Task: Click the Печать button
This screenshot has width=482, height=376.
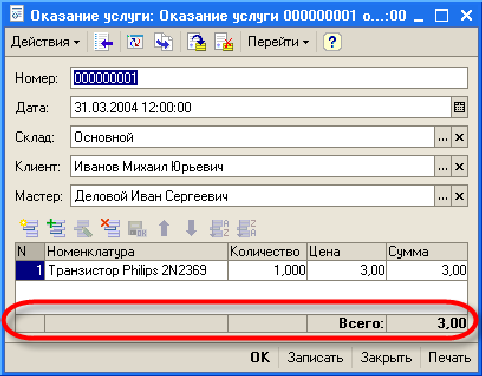Action: click(x=449, y=357)
